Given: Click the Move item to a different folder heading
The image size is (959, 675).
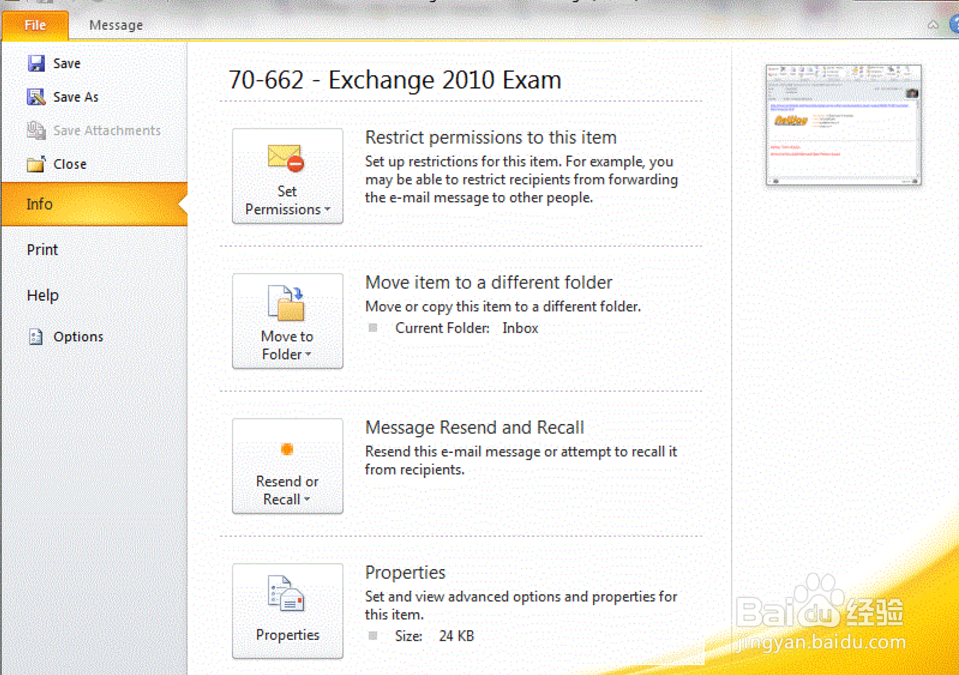Looking at the screenshot, I should [x=489, y=282].
